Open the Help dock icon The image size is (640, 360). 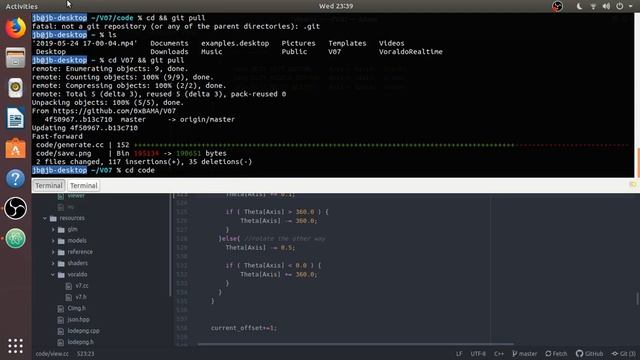coord(16,178)
